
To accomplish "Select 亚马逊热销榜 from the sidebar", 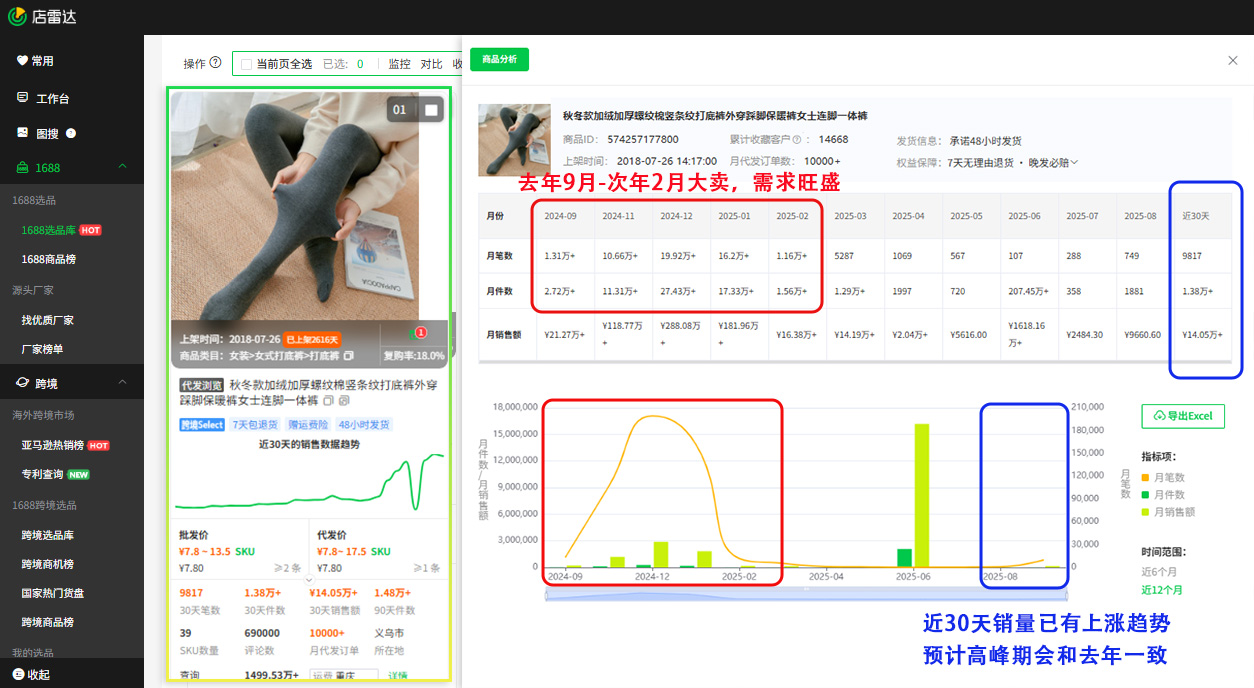I will 53,445.
